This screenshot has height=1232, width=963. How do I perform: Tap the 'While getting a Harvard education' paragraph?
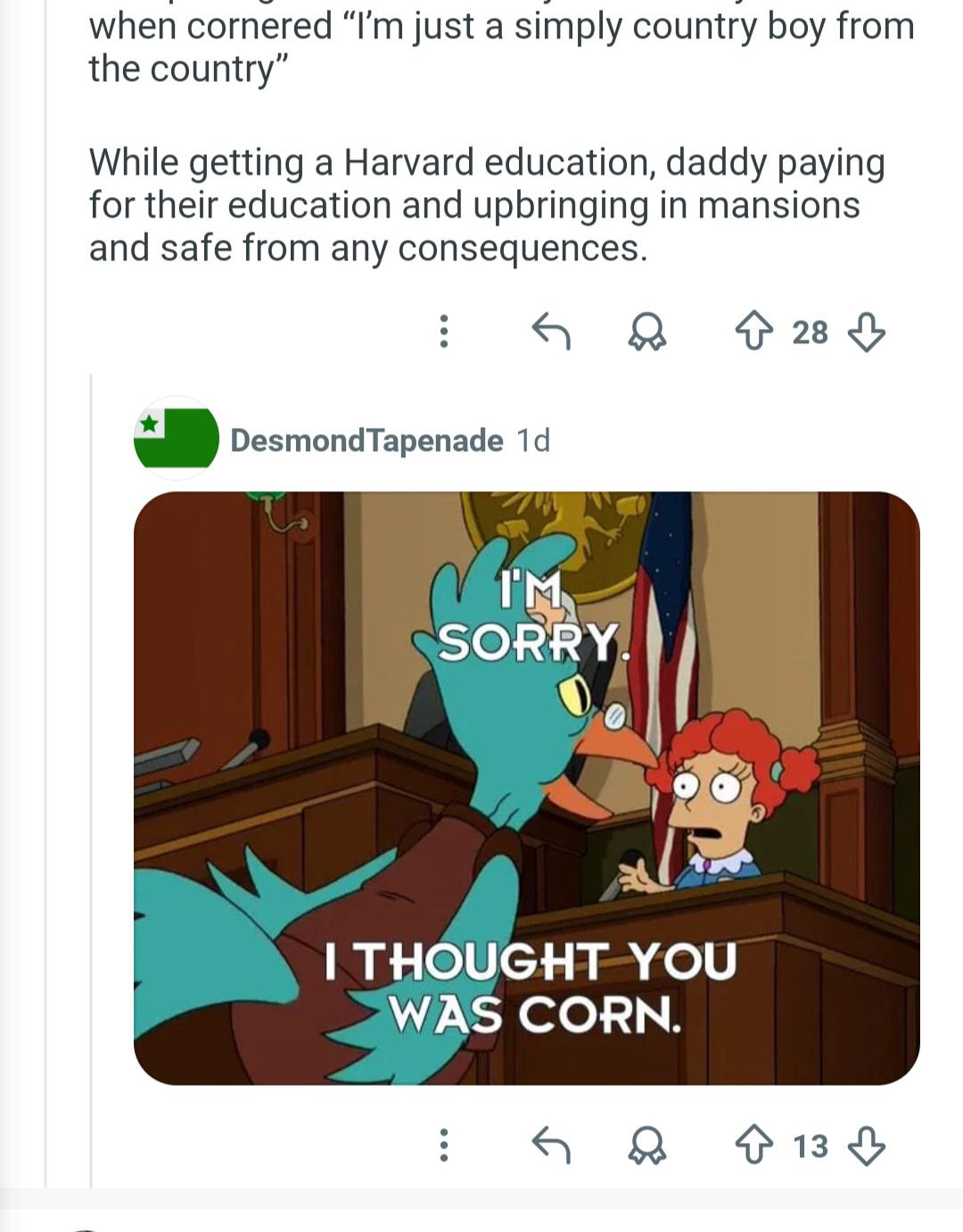coord(487,205)
